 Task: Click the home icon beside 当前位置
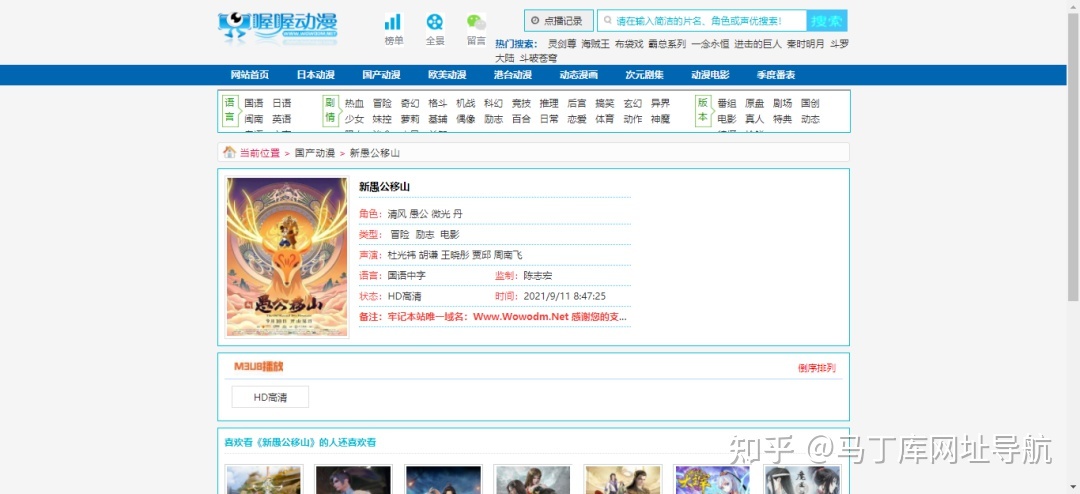pyautogui.click(x=229, y=152)
